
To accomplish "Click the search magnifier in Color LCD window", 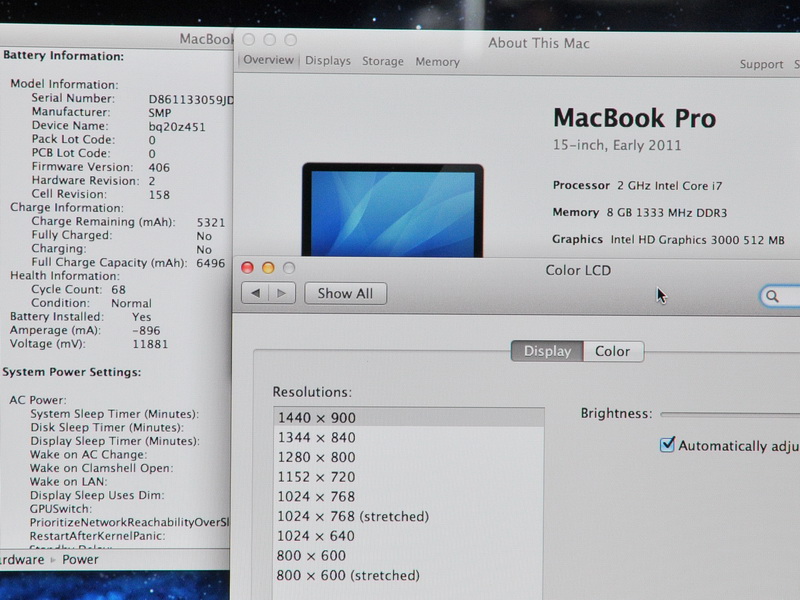I will click(x=772, y=296).
